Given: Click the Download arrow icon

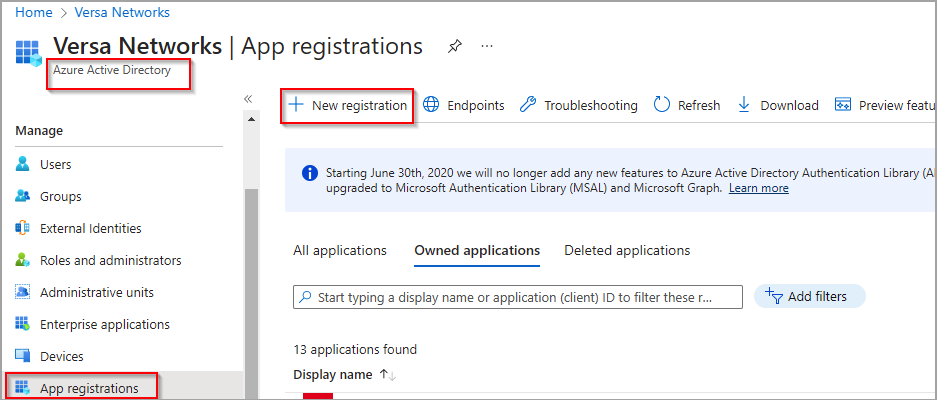Looking at the screenshot, I should (x=744, y=105).
